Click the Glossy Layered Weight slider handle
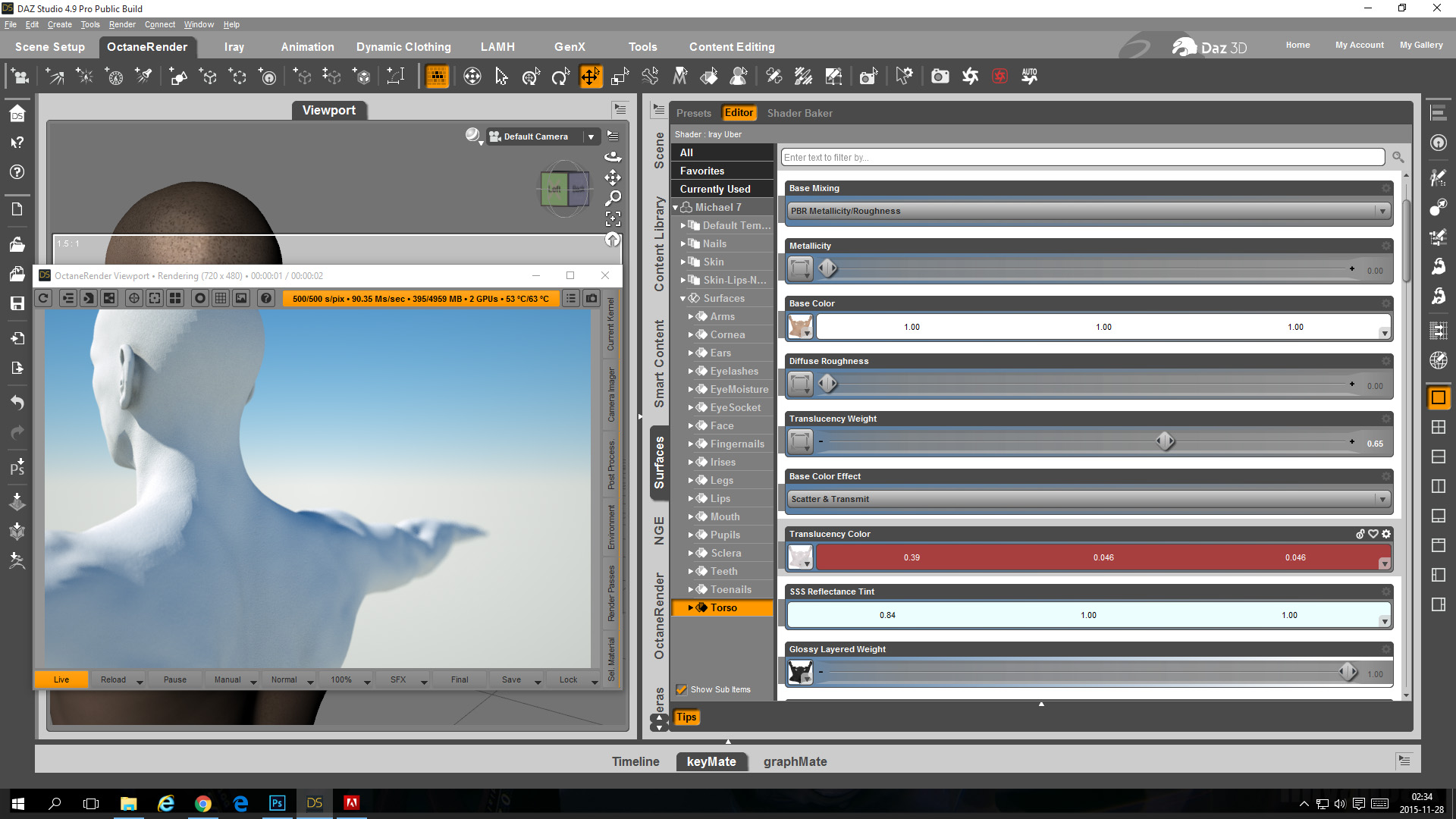 (1348, 671)
